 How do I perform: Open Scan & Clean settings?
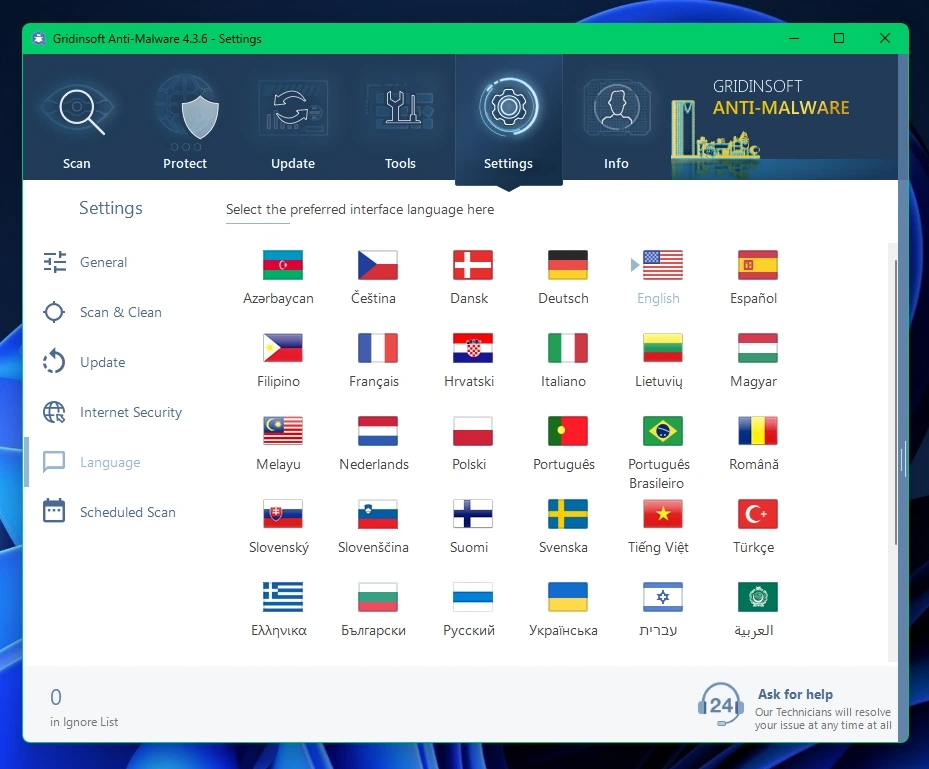click(102, 312)
